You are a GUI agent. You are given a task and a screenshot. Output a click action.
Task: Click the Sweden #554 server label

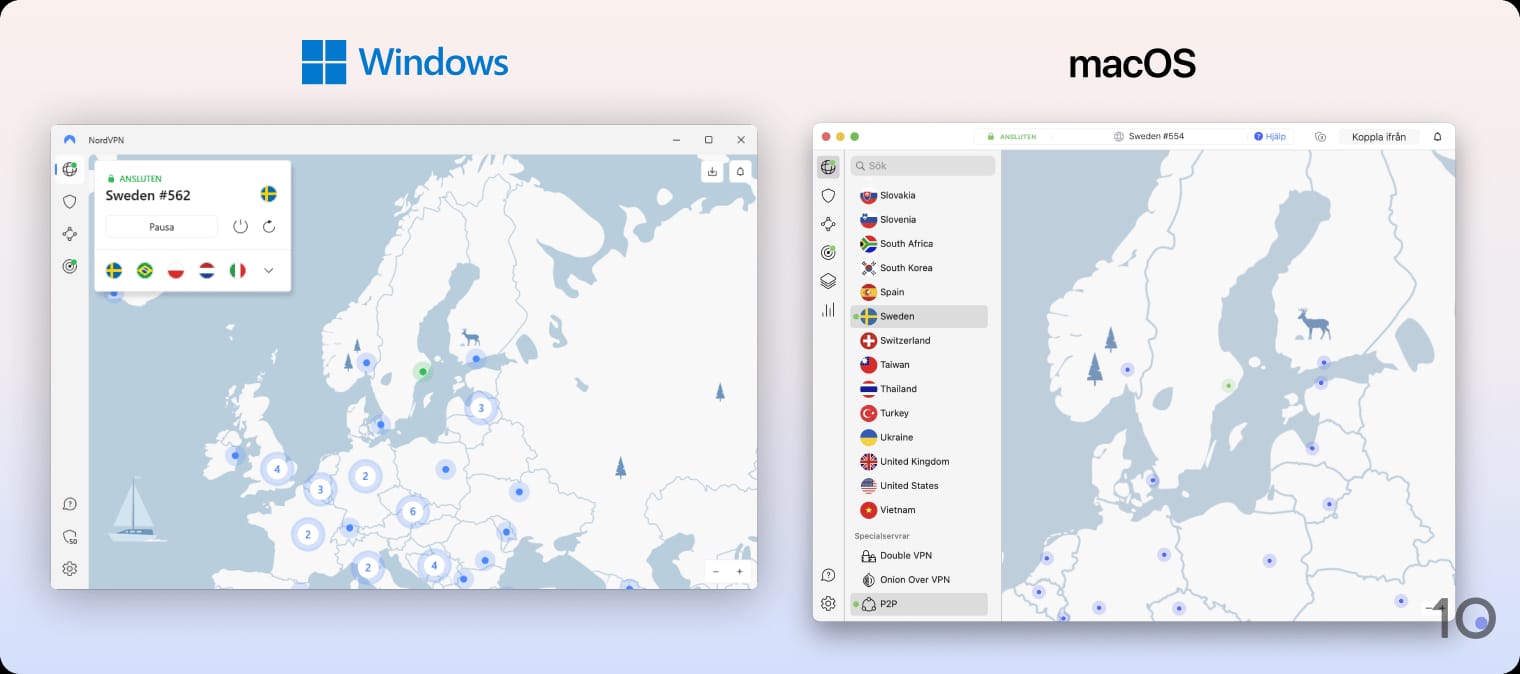1156,136
